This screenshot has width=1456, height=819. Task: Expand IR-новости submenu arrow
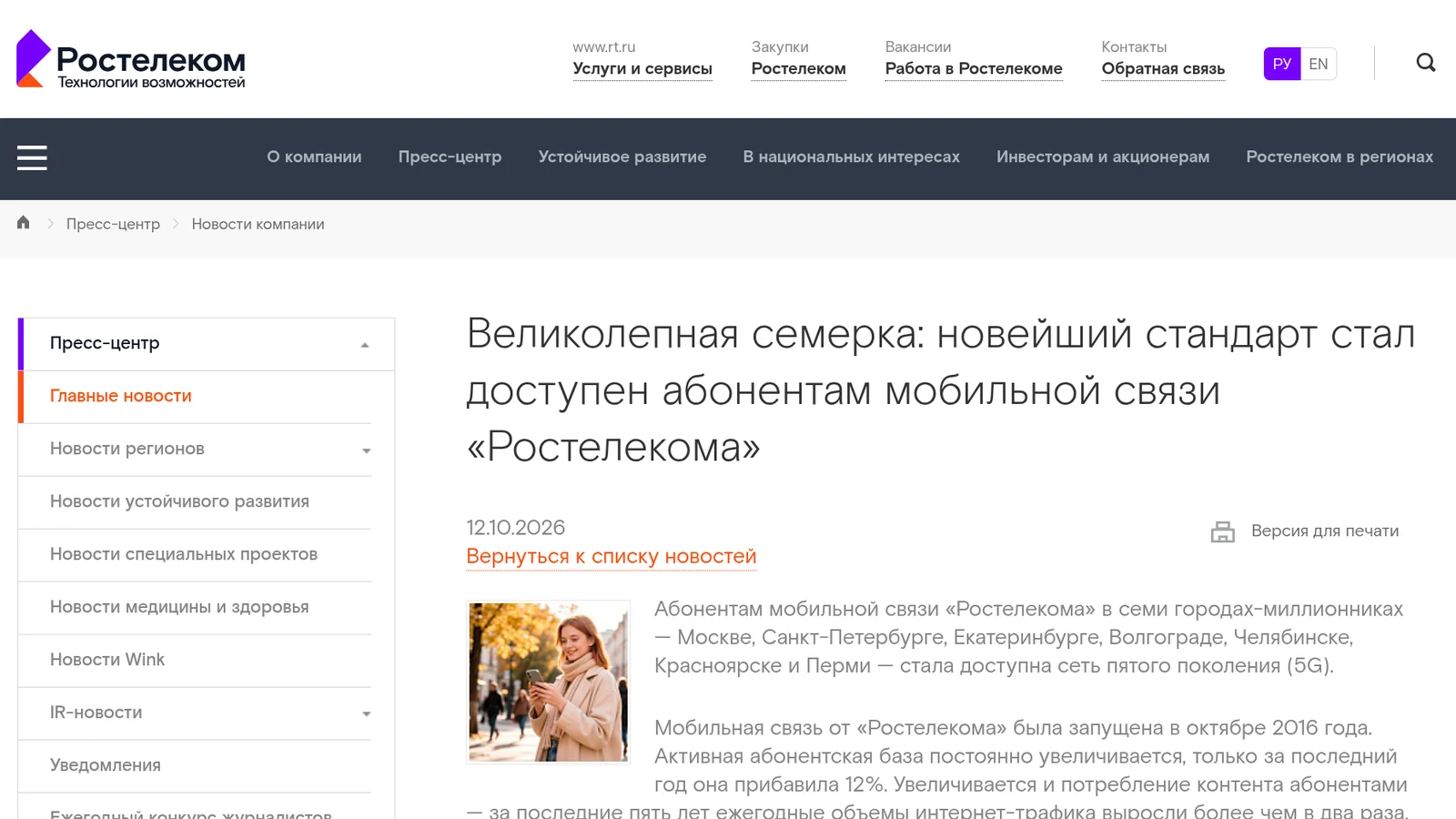[x=366, y=713]
